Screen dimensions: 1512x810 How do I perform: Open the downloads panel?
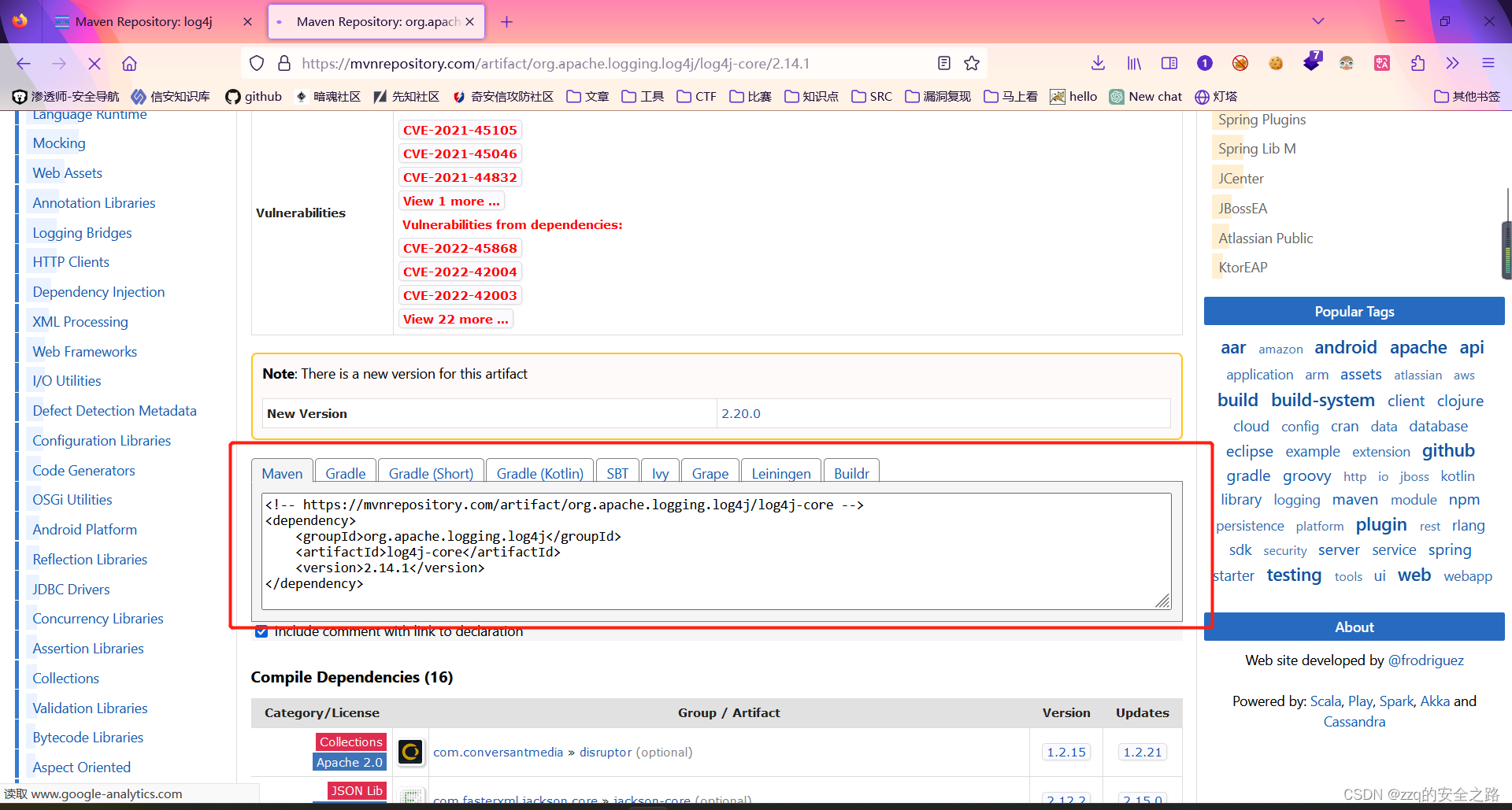click(1099, 63)
